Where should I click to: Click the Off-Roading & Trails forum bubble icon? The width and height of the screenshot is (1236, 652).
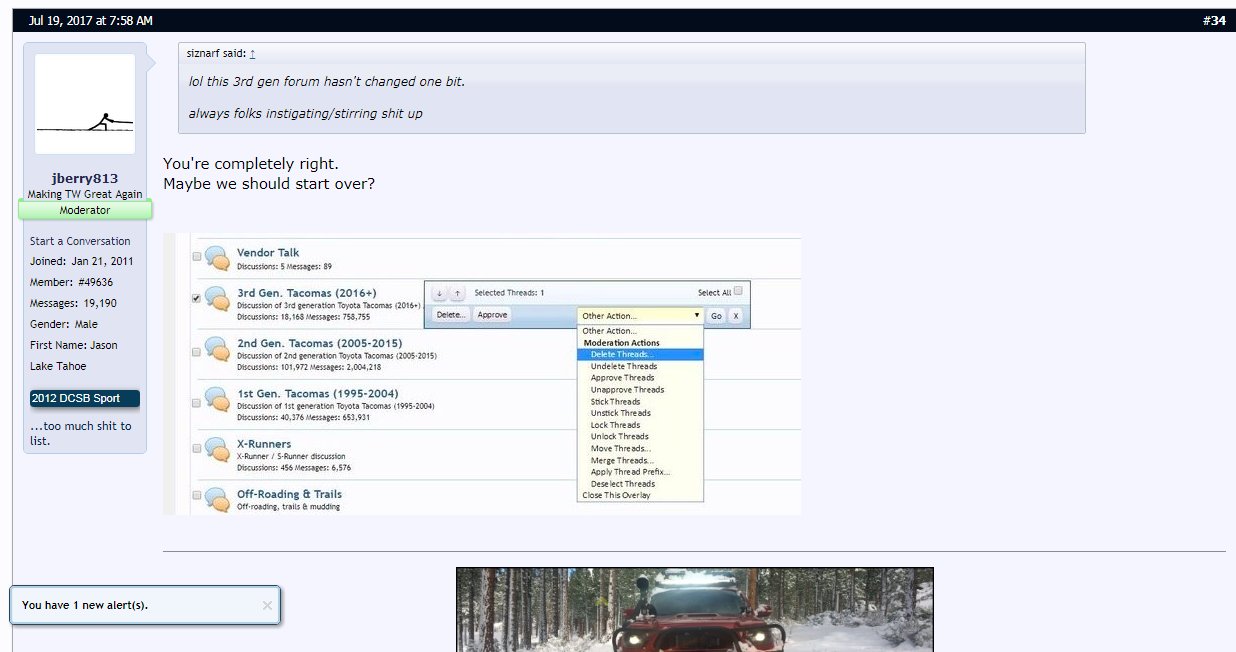tap(217, 499)
